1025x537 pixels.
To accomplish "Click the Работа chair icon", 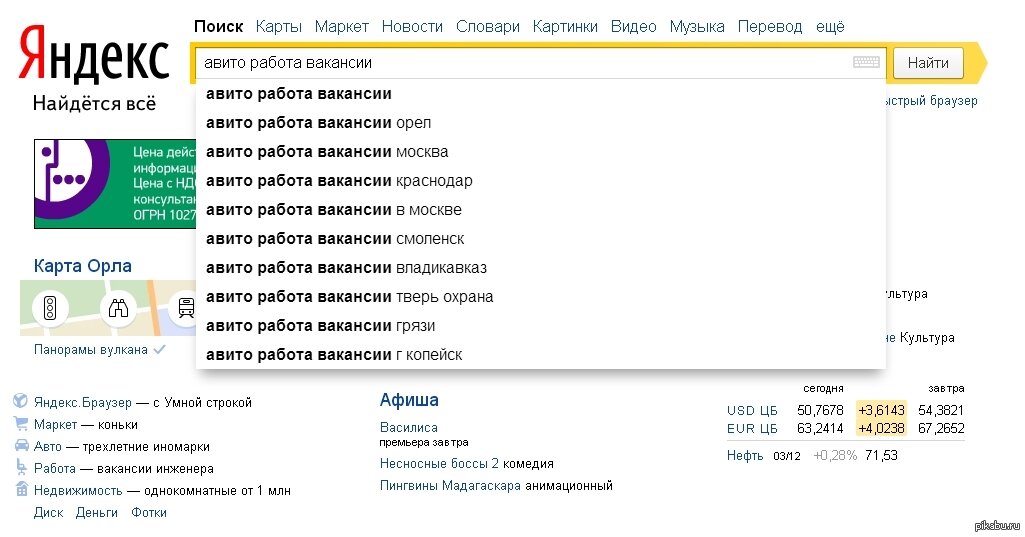I will point(22,468).
